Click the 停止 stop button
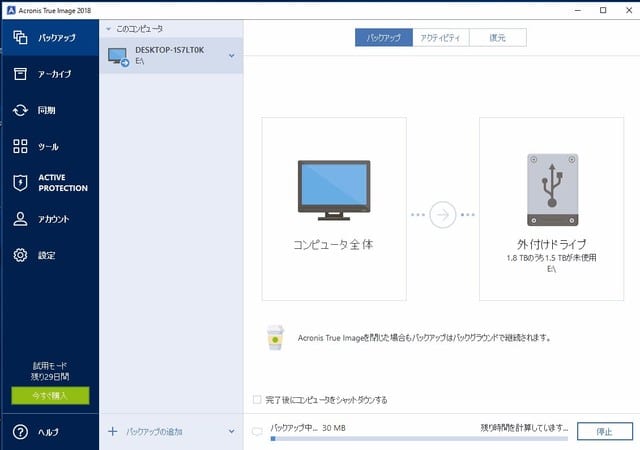Image resolution: width=640 pixels, height=450 pixels. pyautogui.click(x=603, y=432)
